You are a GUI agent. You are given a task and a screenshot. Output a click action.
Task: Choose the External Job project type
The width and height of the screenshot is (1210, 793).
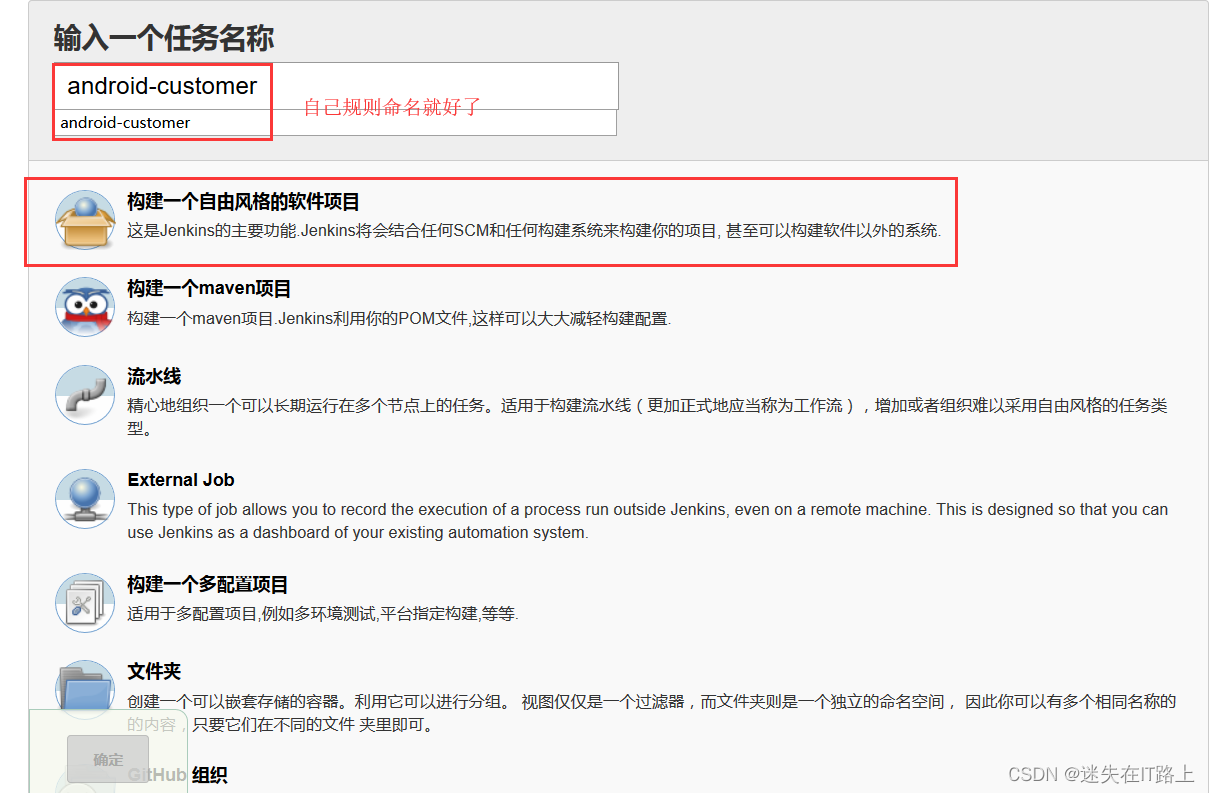pos(181,480)
